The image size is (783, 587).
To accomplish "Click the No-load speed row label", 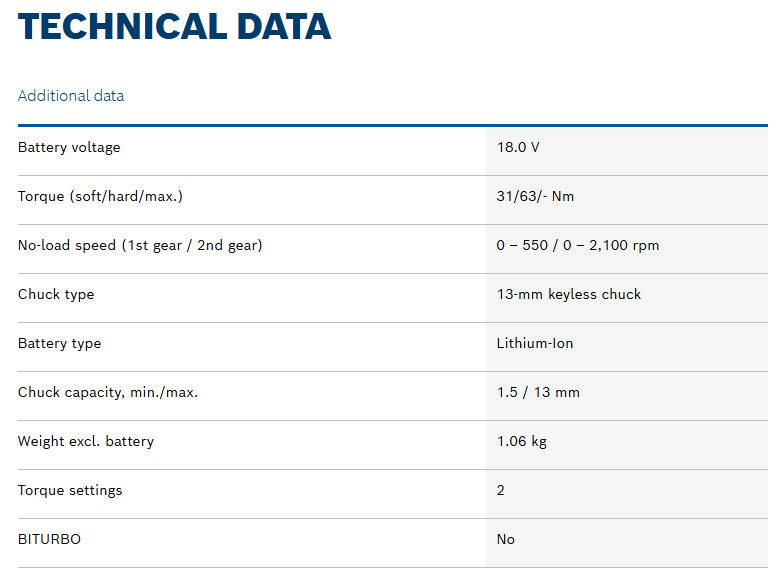I will [x=140, y=246].
